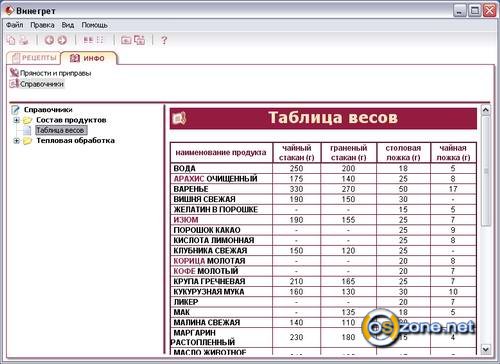Click the print icon next to home

tap(24, 40)
